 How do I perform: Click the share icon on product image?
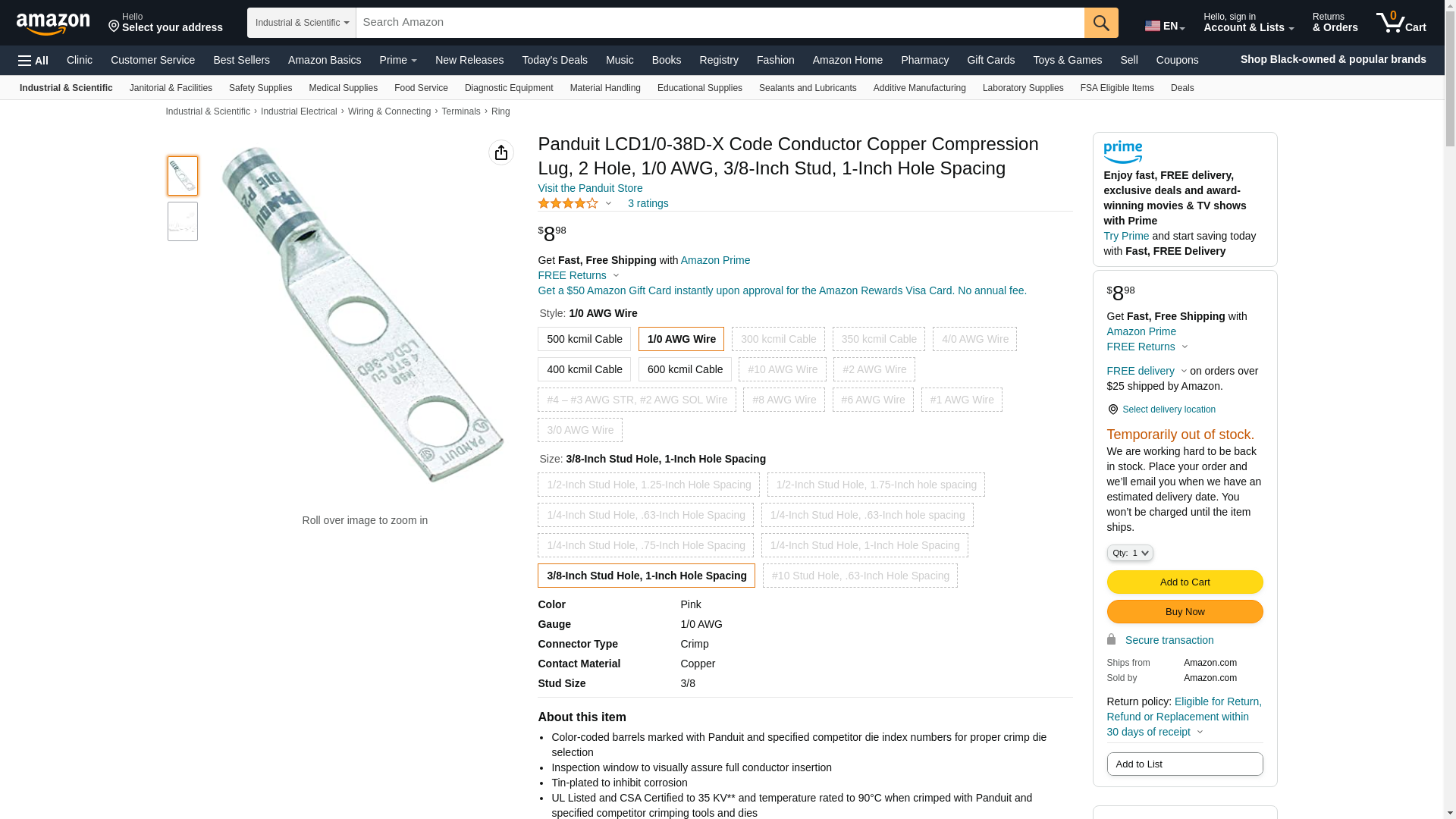[501, 152]
